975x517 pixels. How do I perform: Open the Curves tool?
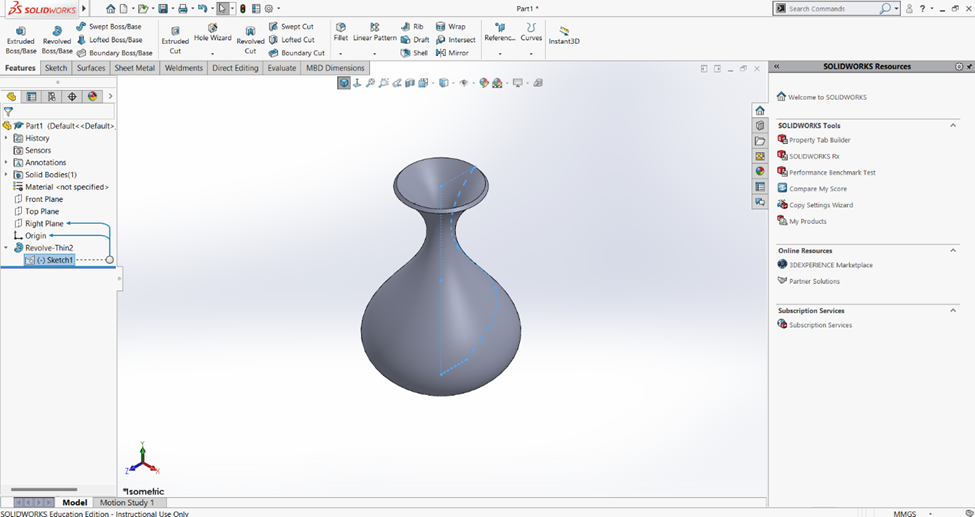[x=531, y=33]
